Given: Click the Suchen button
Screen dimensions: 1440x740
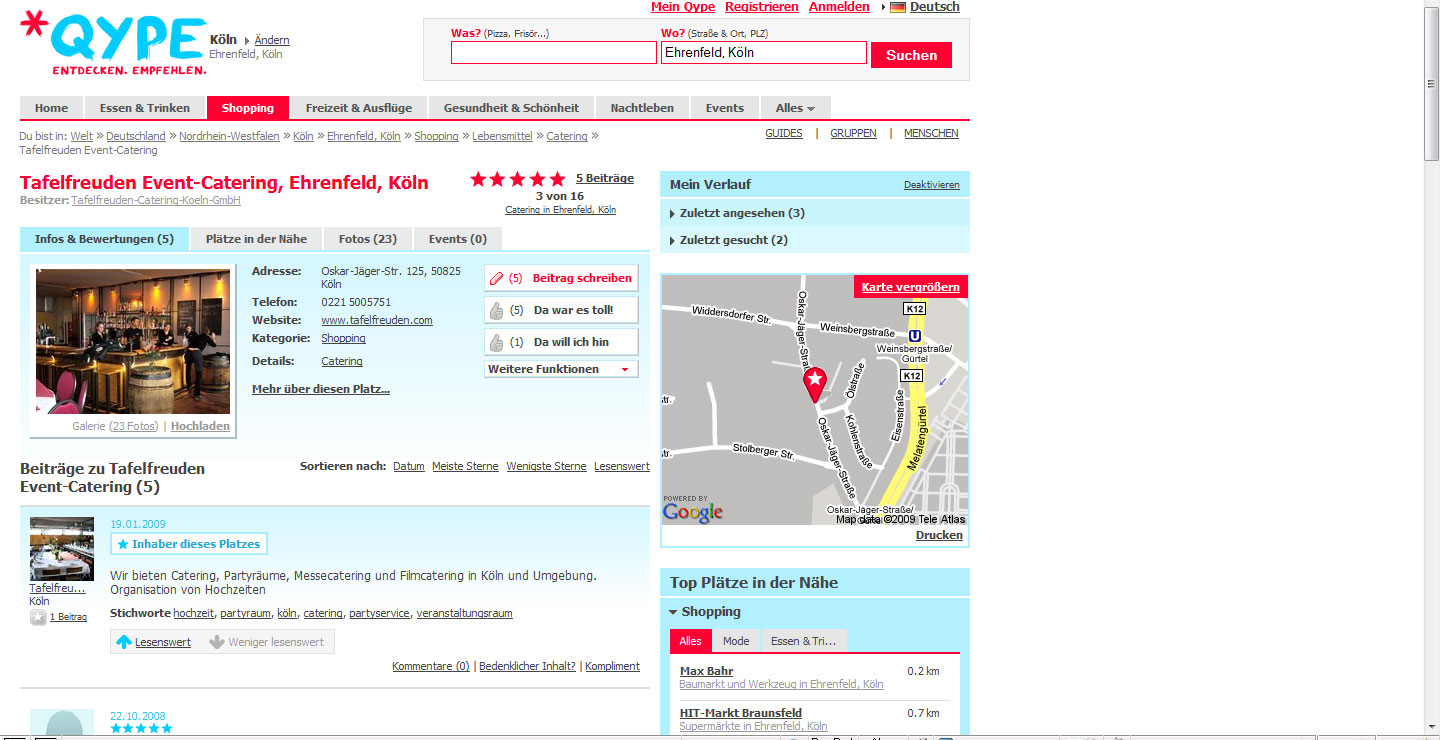Looking at the screenshot, I should [x=911, y=55].
